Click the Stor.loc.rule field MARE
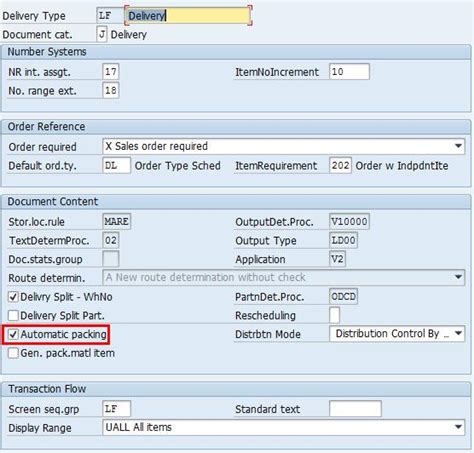This screenshot has height=453, width=474. 117,221
